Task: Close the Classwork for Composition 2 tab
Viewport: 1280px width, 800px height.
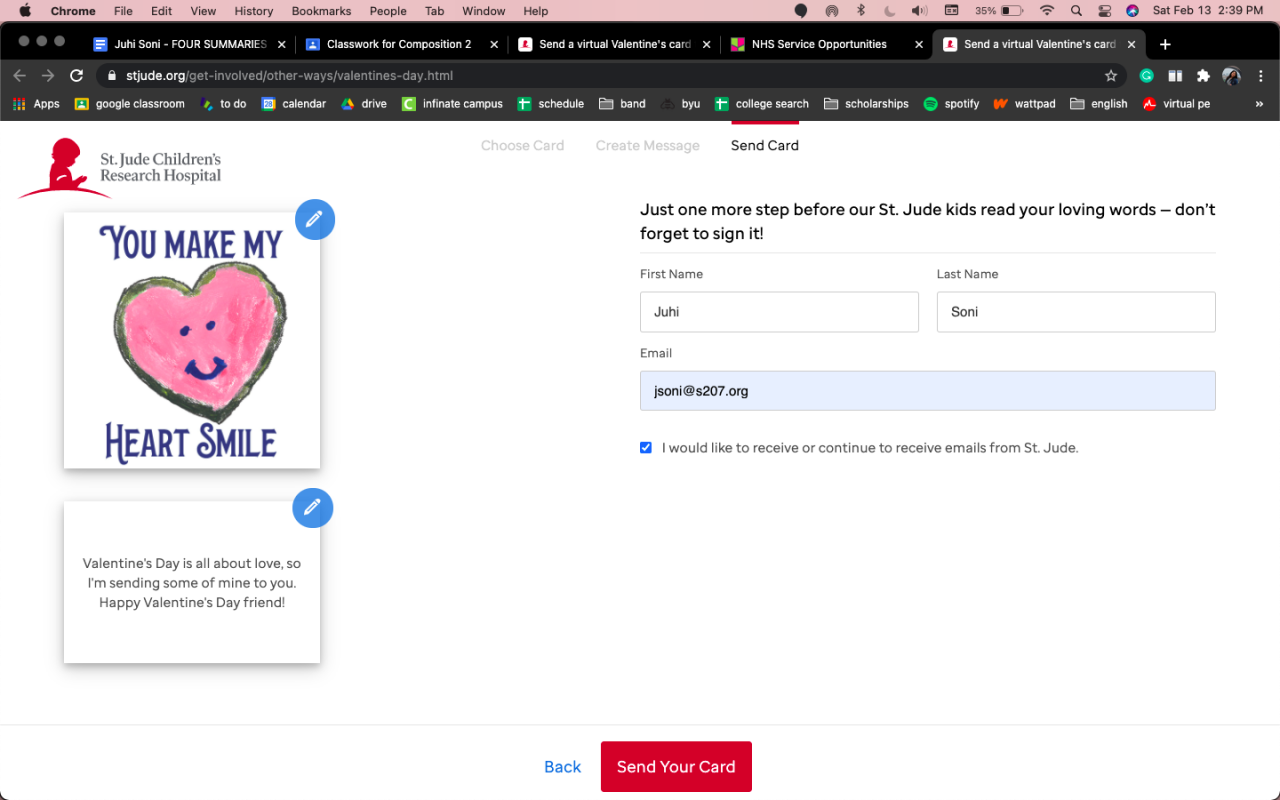Action: click(x=494, y=44)
